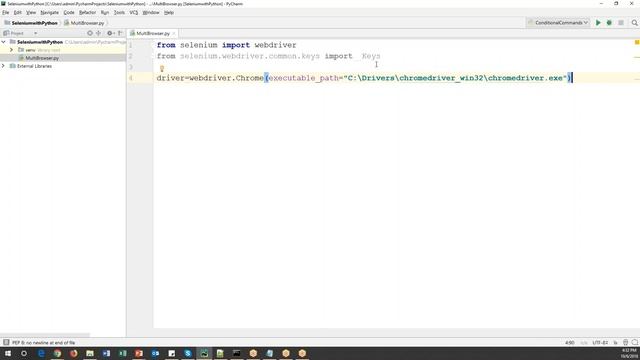This screenshot has width=640, height=360.
Task: Click the yellow inspection indicator at editor top-right
Action: click(637, 42)
